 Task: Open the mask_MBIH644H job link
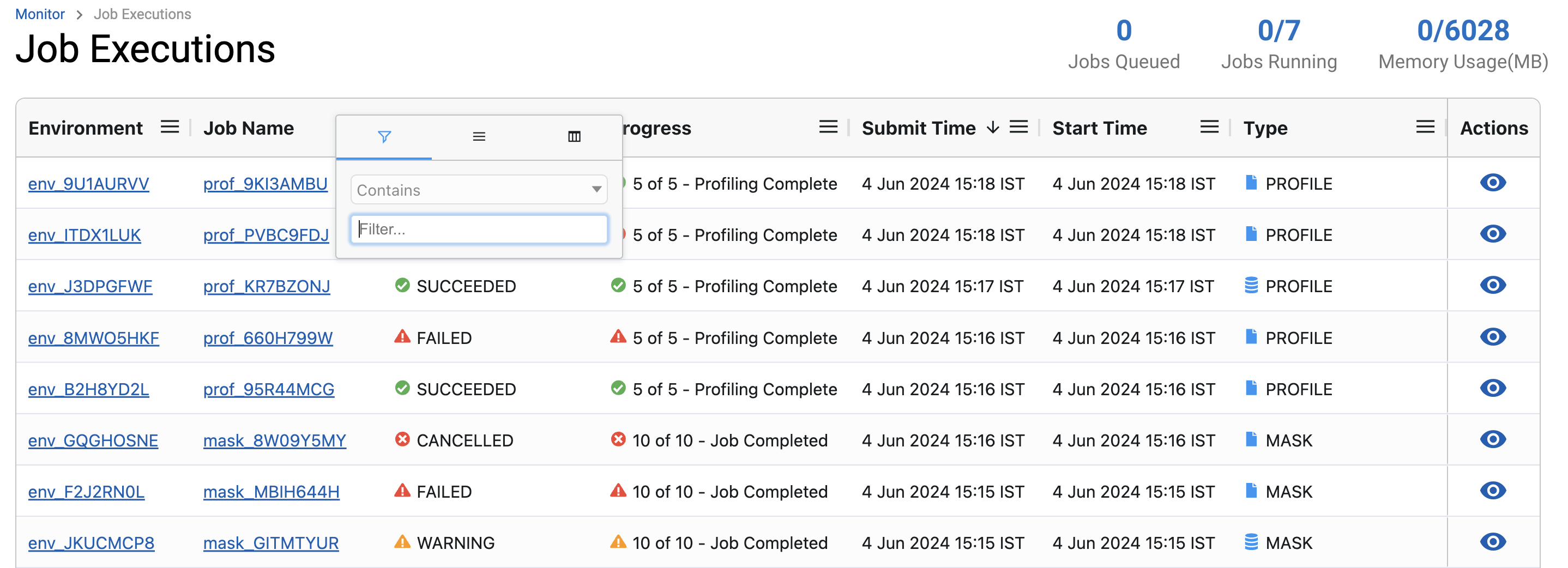pyautogui.click(x=271, y=492)
